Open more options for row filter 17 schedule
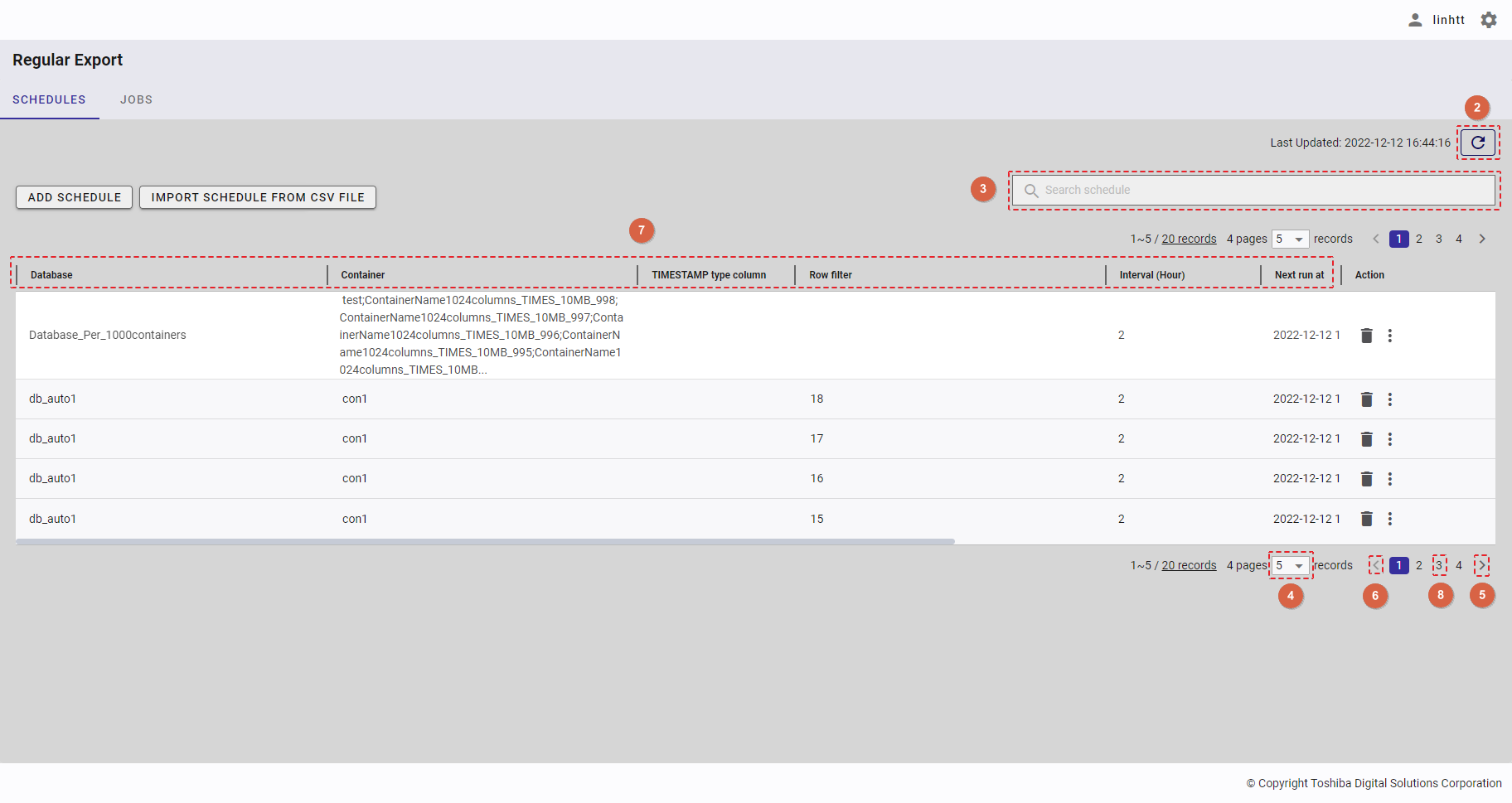 coord(1390,439)
